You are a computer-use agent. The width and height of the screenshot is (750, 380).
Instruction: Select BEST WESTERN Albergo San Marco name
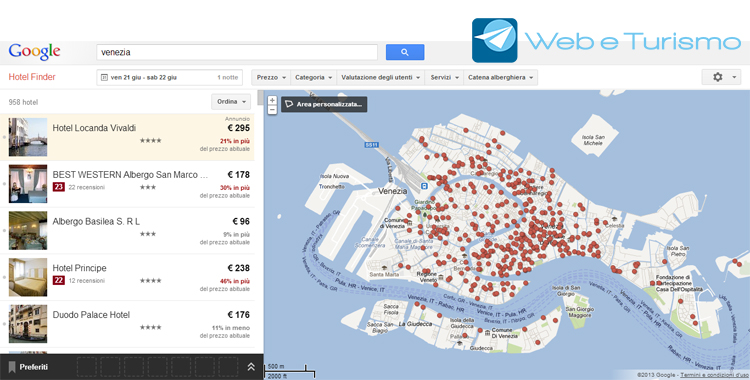(x=130, y=175)
